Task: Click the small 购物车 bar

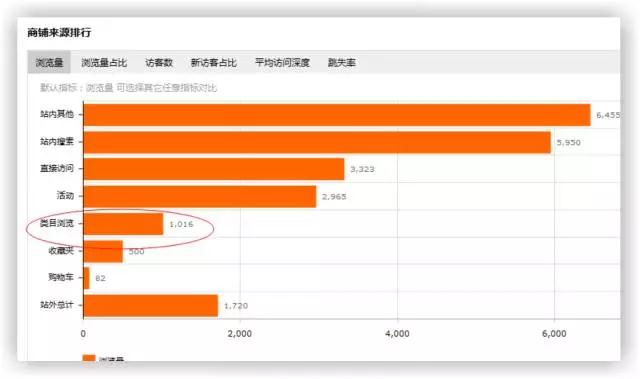Action: tap(87, 278)
